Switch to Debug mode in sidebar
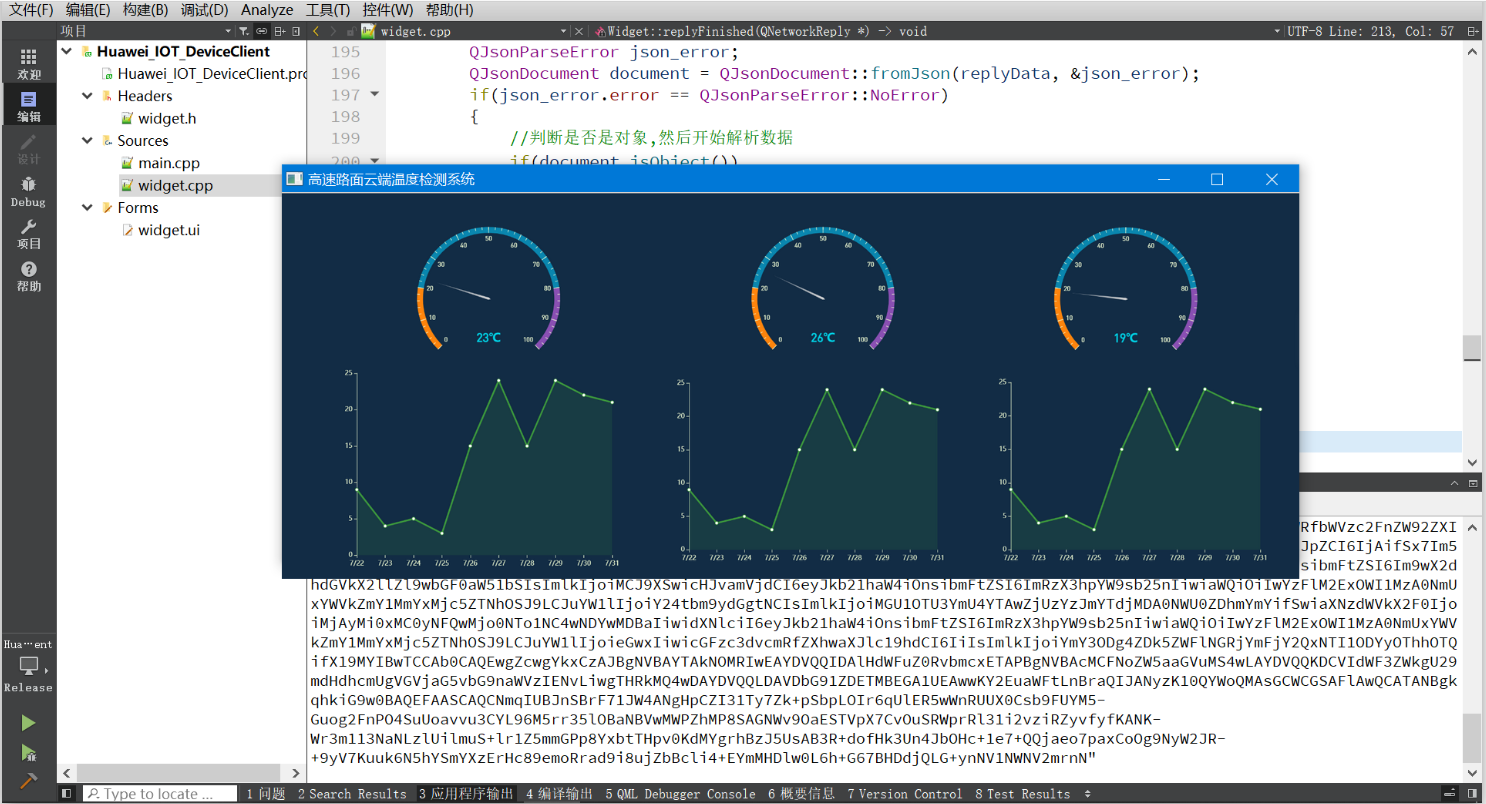The image size is (1486, 804). click(x=29, y=191)
